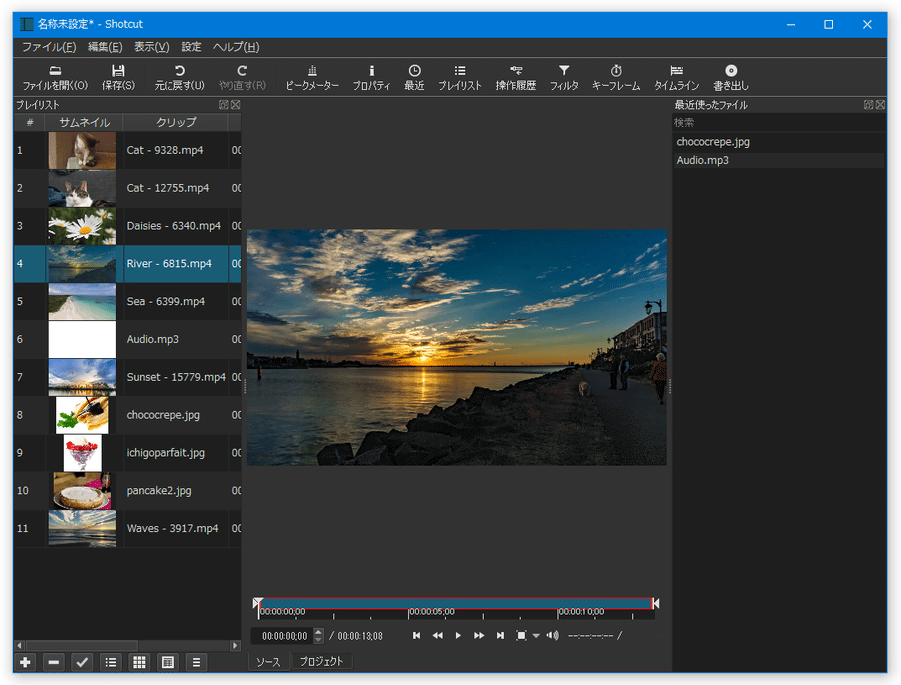Viewport: 901px width, 685px height.
Task: Click the サムネイル column header
Action: coord(84,122)
